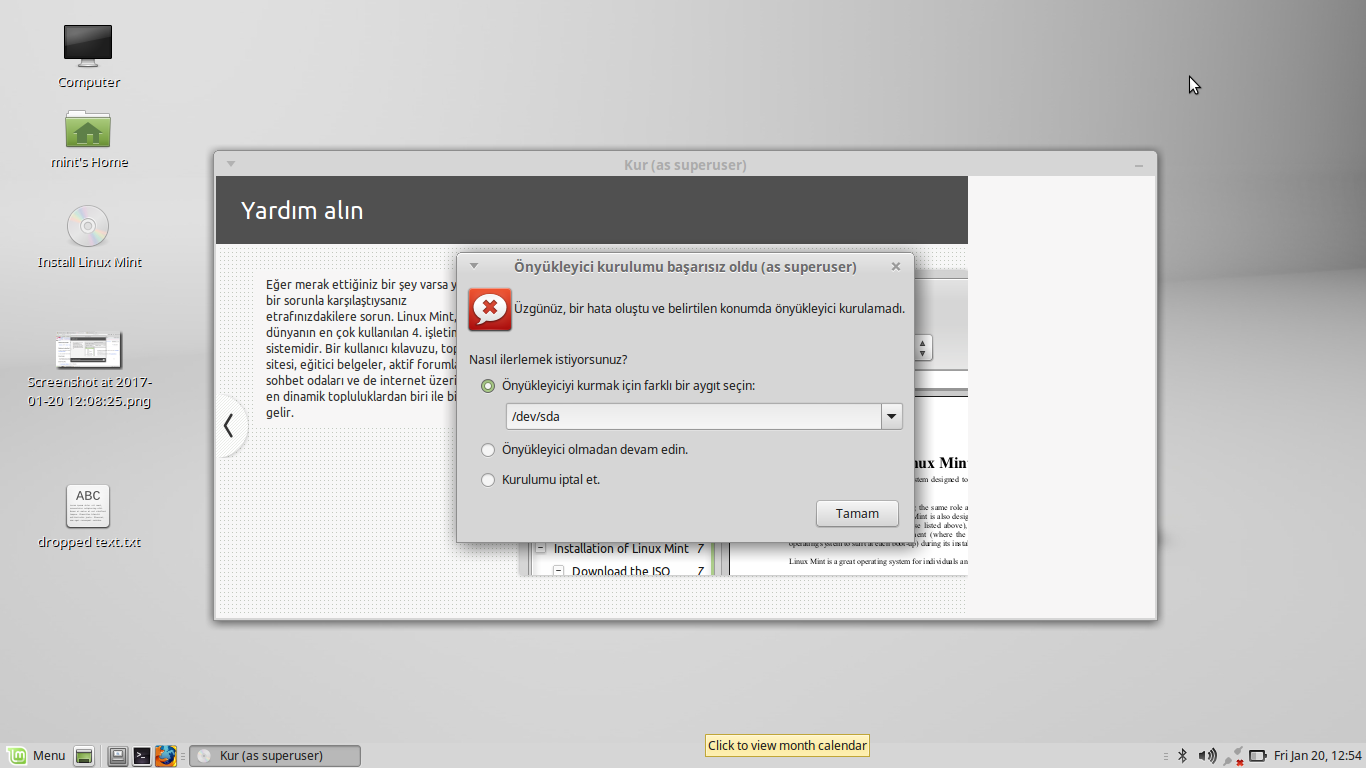Screen dimensions: 1366x768
Task: Click the red error icon in the dialog
Action: [490, 309]
